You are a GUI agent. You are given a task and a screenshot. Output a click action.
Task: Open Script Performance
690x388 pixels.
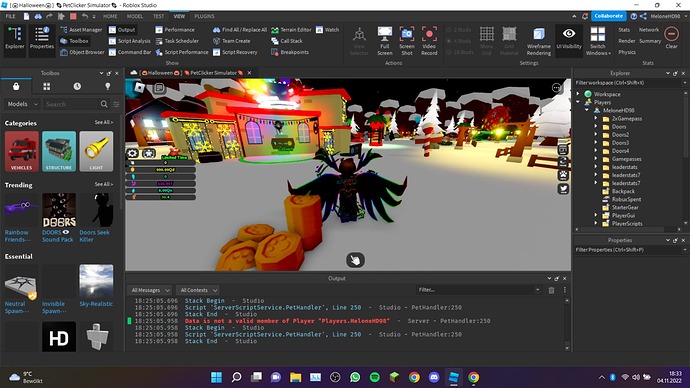pyautogui.click(x=182, y=52)
